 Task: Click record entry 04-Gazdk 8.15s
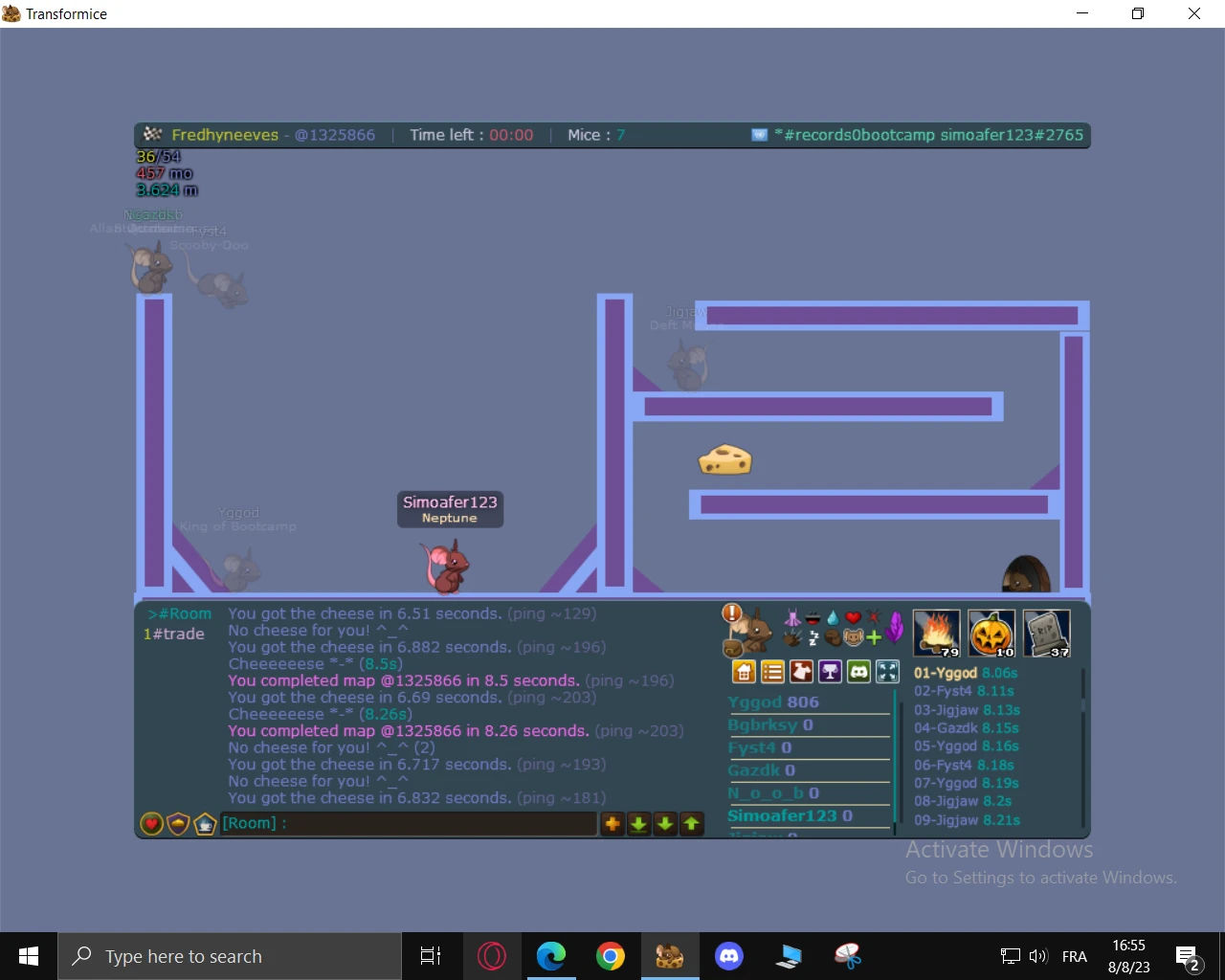(967, 728)
